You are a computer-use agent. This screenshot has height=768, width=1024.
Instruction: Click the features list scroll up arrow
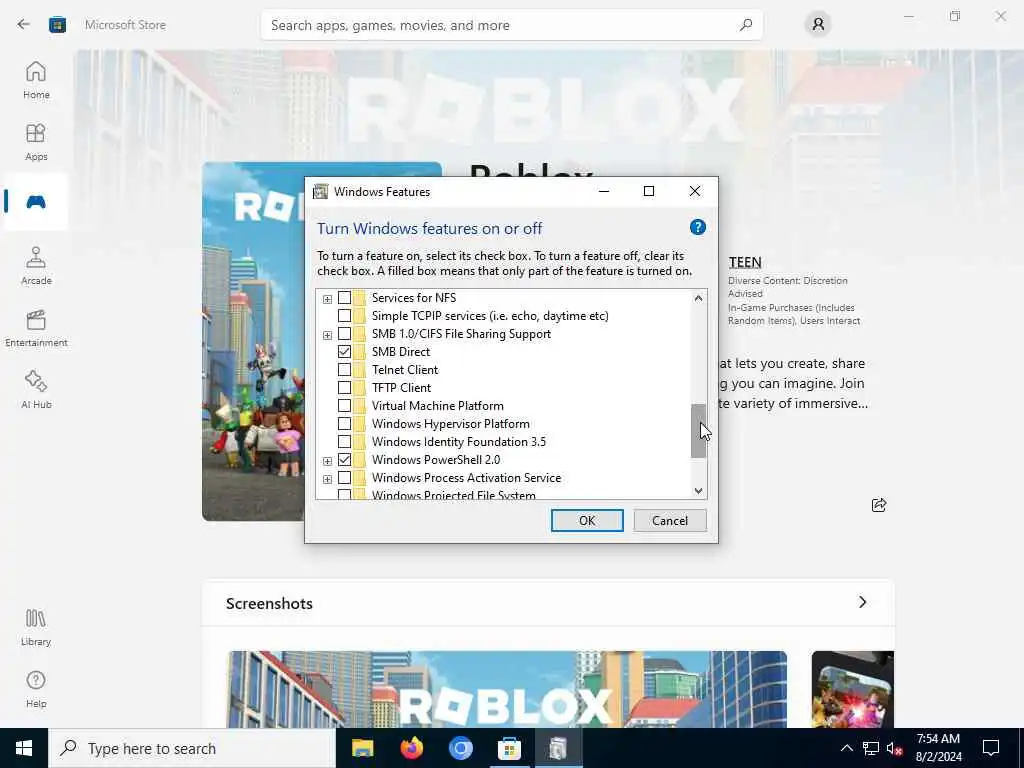[x=698, y=298]
